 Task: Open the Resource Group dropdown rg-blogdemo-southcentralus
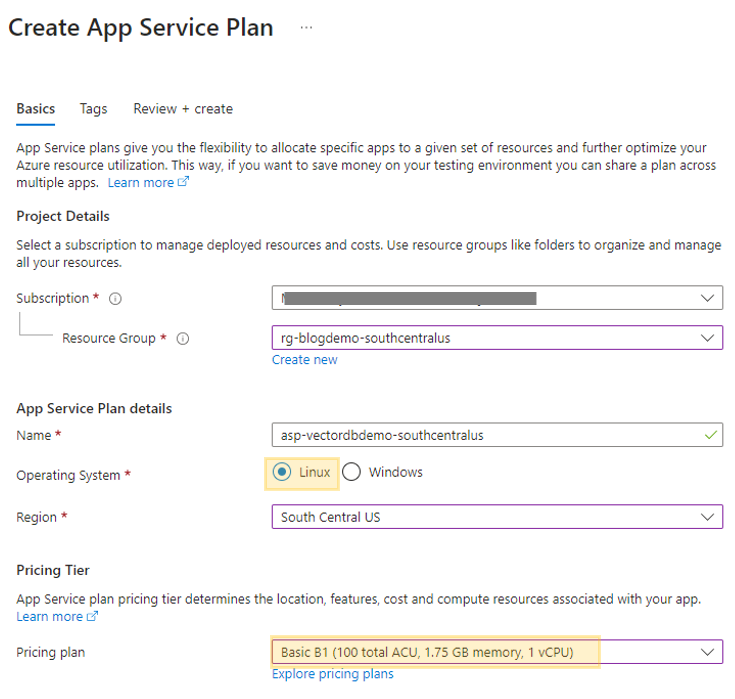[497, 338]
